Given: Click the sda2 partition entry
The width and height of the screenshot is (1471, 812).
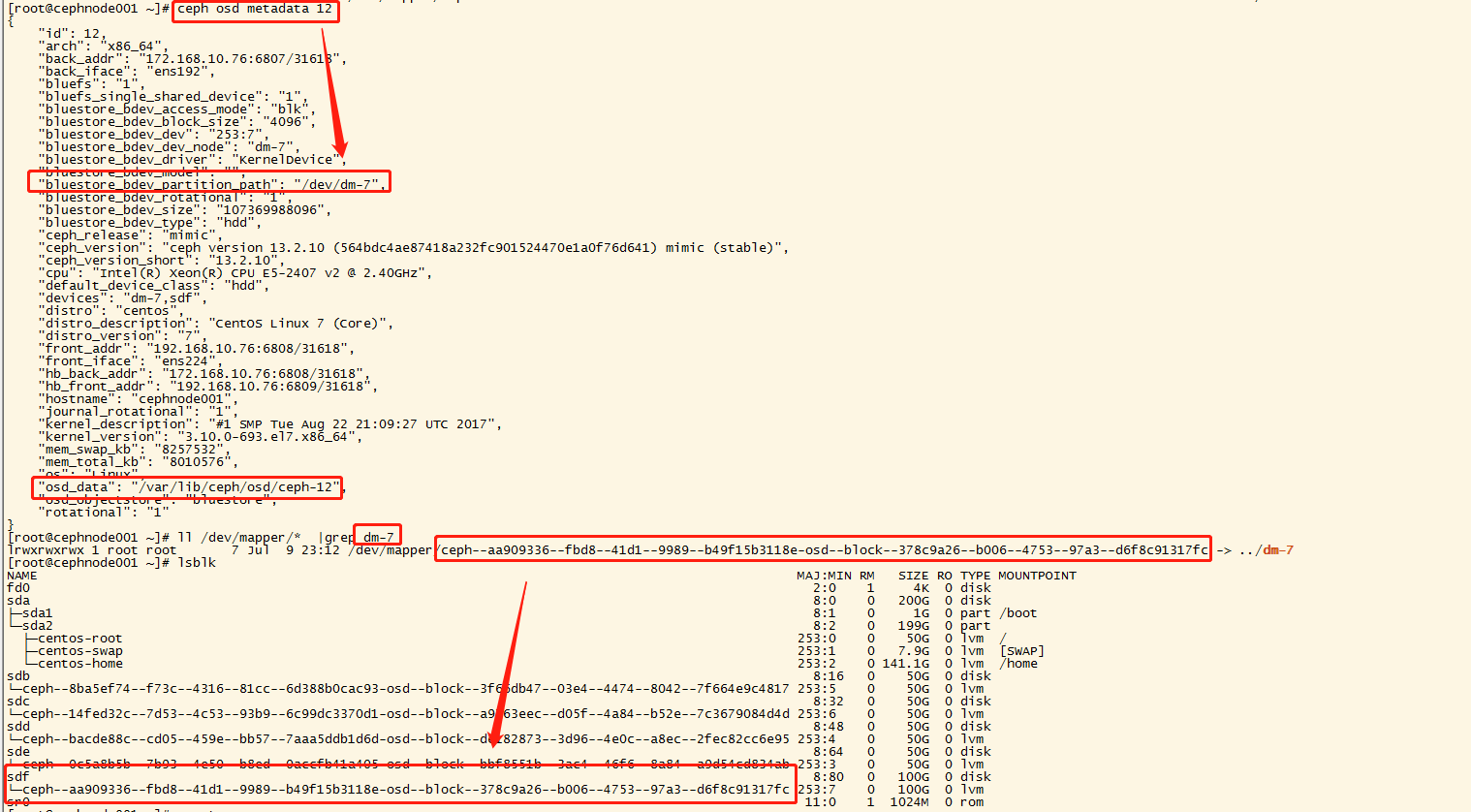Looking at the screenshot, I should coord(38,626).
